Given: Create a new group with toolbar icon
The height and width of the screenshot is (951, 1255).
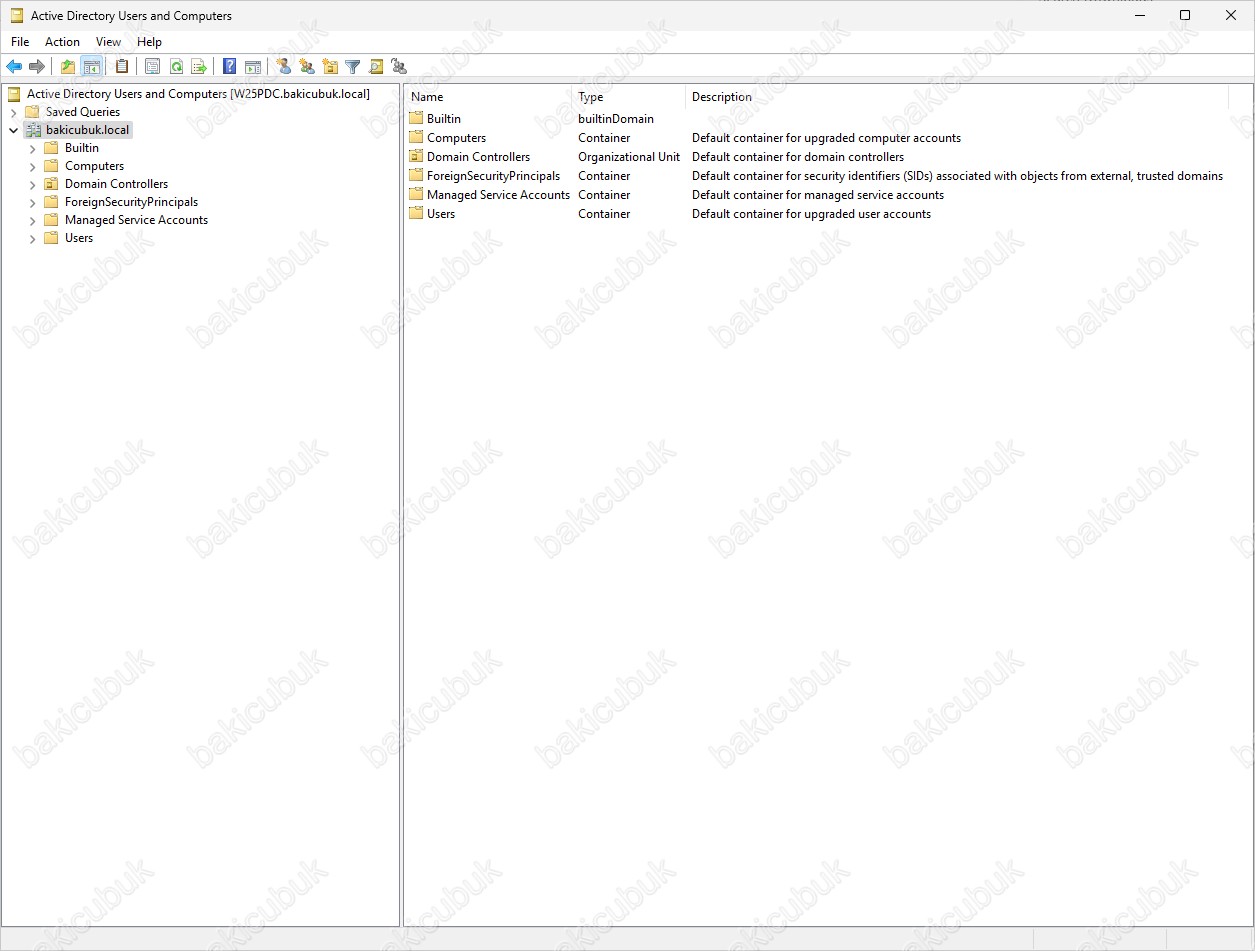Looking at the screenshot, I should (x=307, y=67).
